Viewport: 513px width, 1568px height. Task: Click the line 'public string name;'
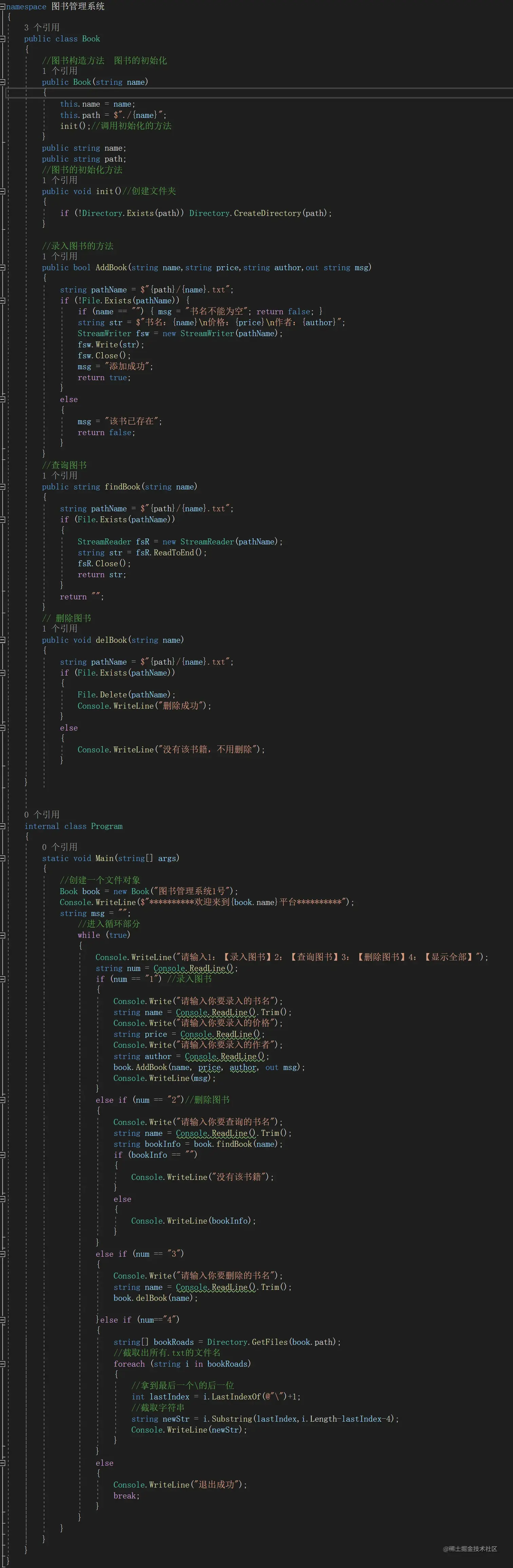(84, 148)
